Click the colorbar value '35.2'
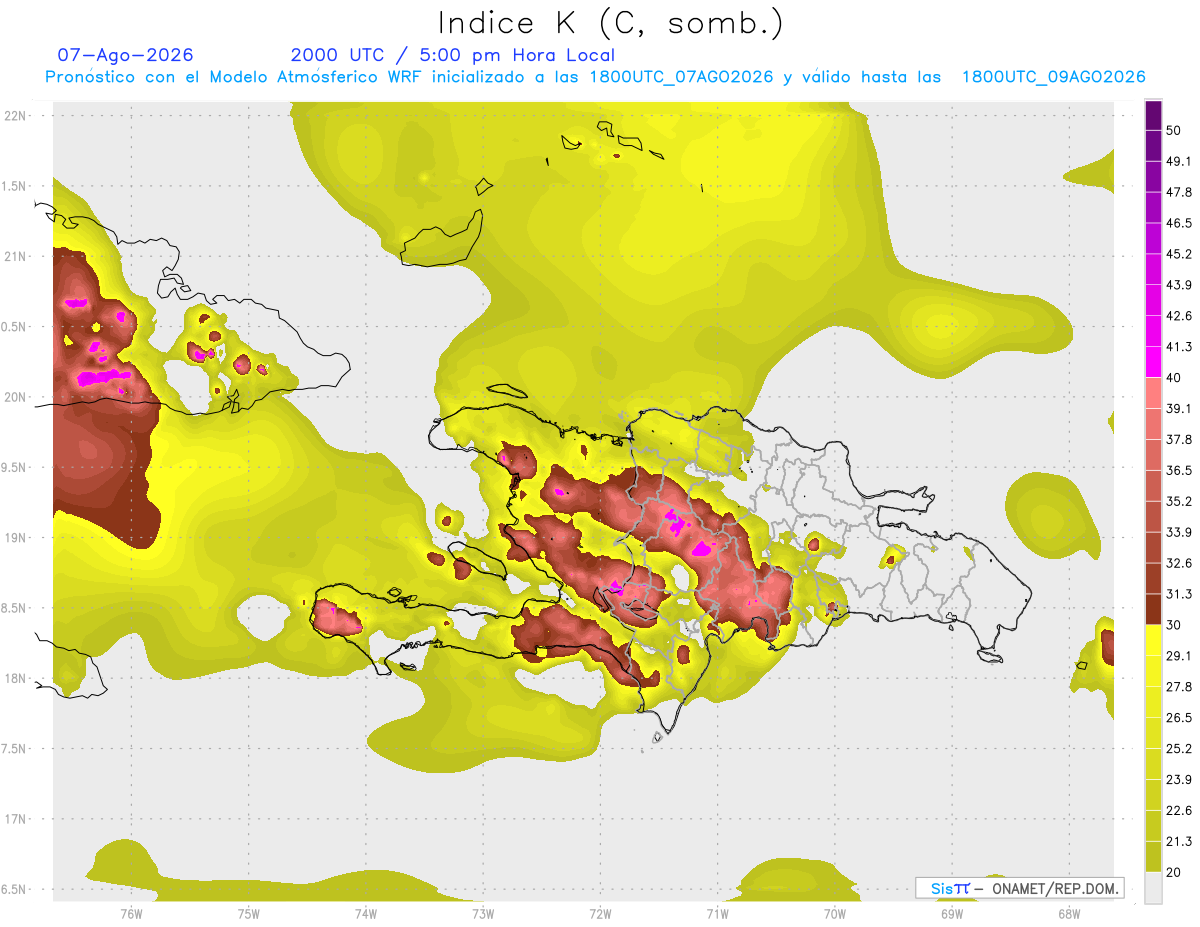 click(x=1179, y=501)
